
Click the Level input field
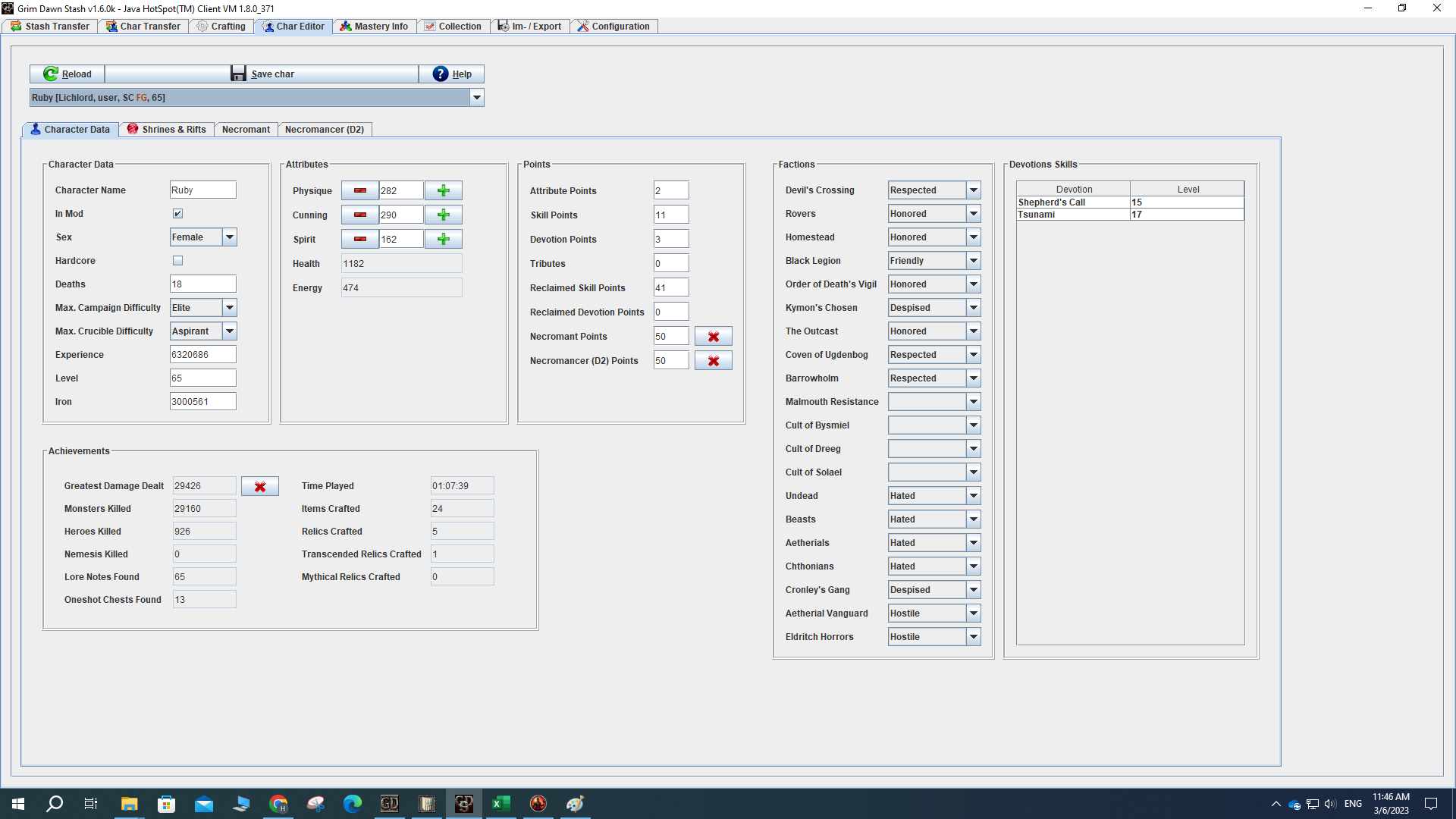click(x=203, y=378)
